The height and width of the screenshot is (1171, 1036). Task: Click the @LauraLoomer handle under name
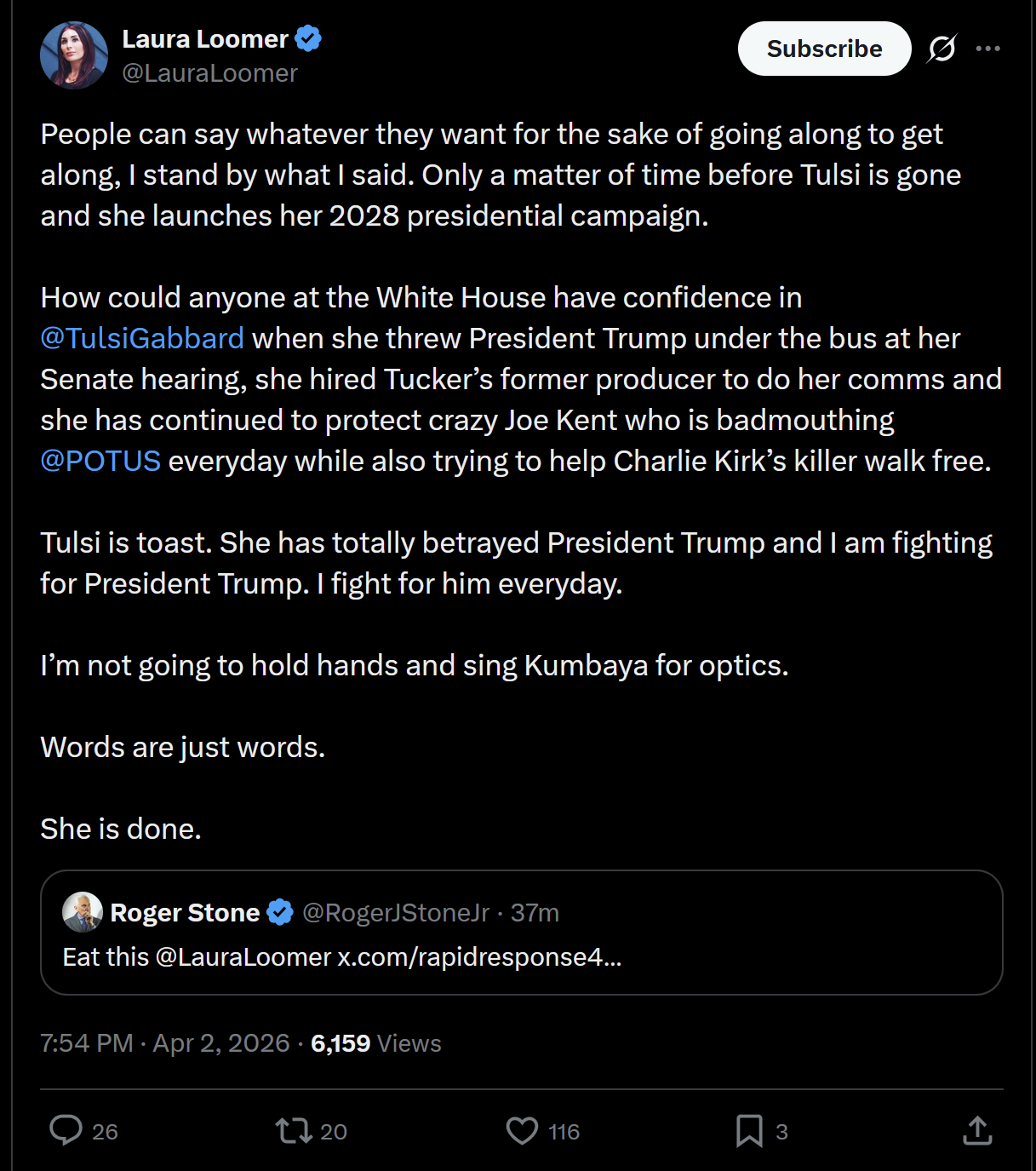coord(209,73)
